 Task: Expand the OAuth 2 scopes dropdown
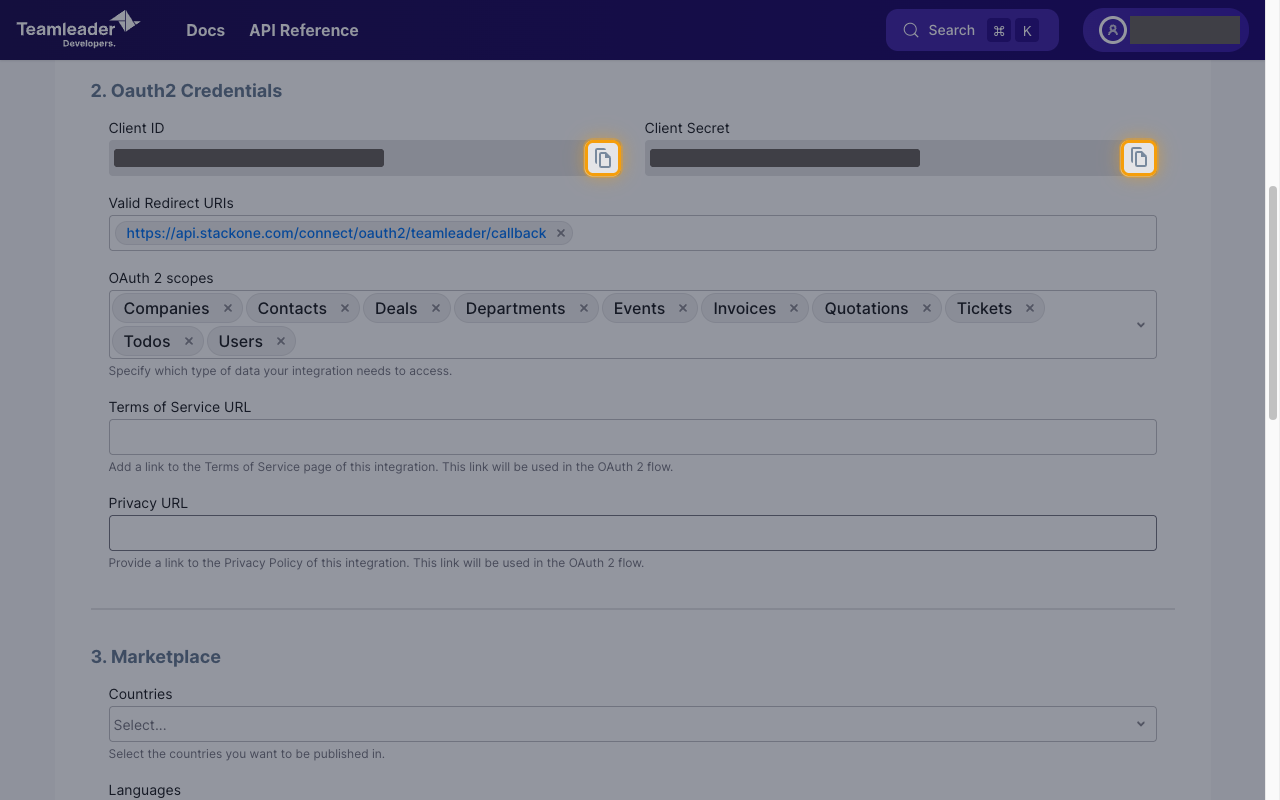pos(1141,325)
